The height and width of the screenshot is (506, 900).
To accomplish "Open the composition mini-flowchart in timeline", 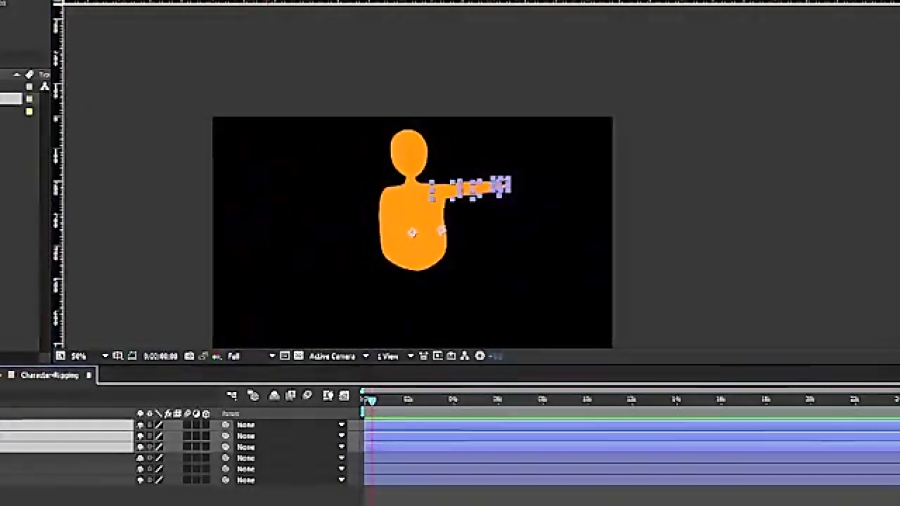I will tap(232, 395).
